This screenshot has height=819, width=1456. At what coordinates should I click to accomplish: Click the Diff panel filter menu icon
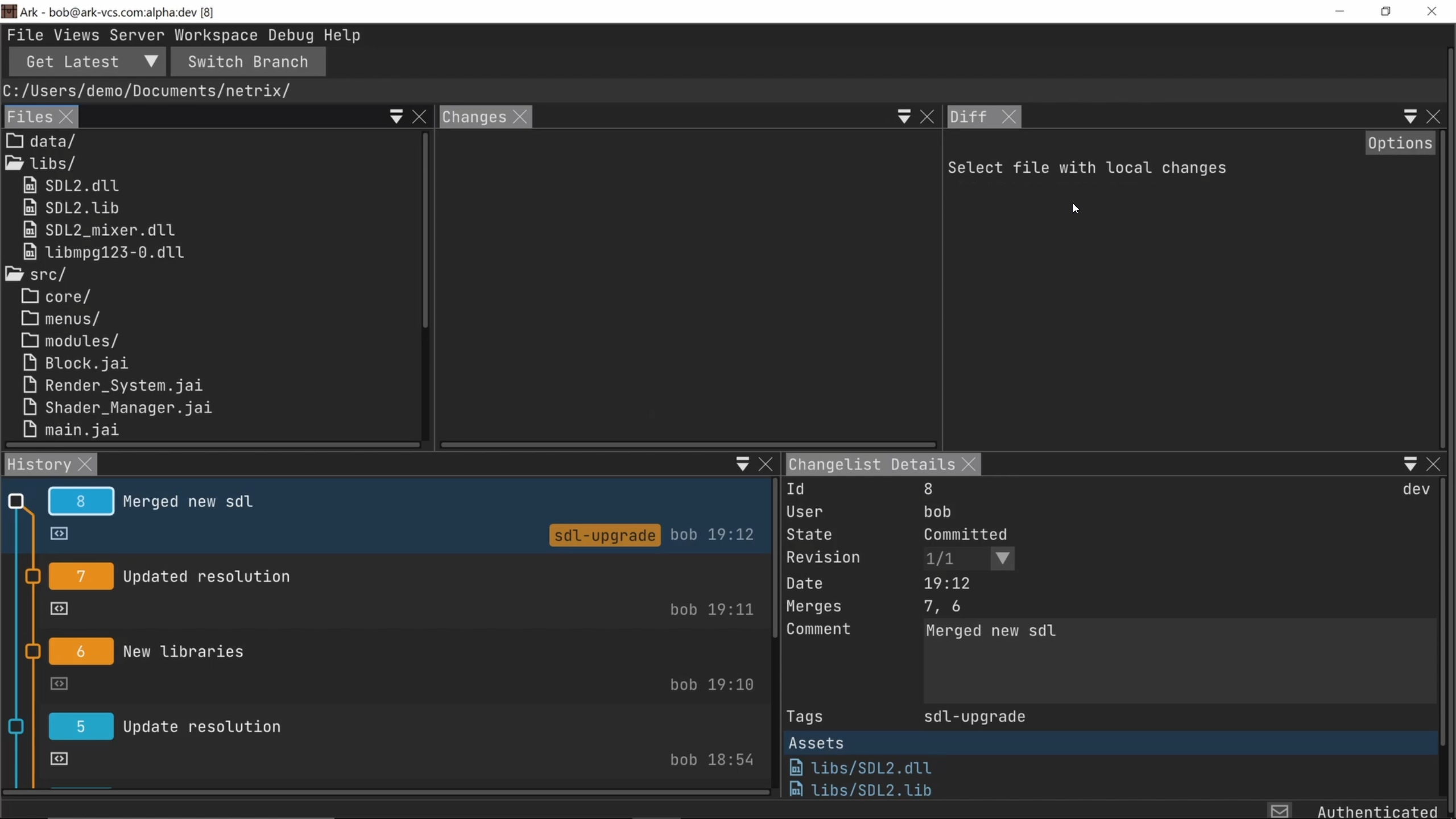point(1410,117)
